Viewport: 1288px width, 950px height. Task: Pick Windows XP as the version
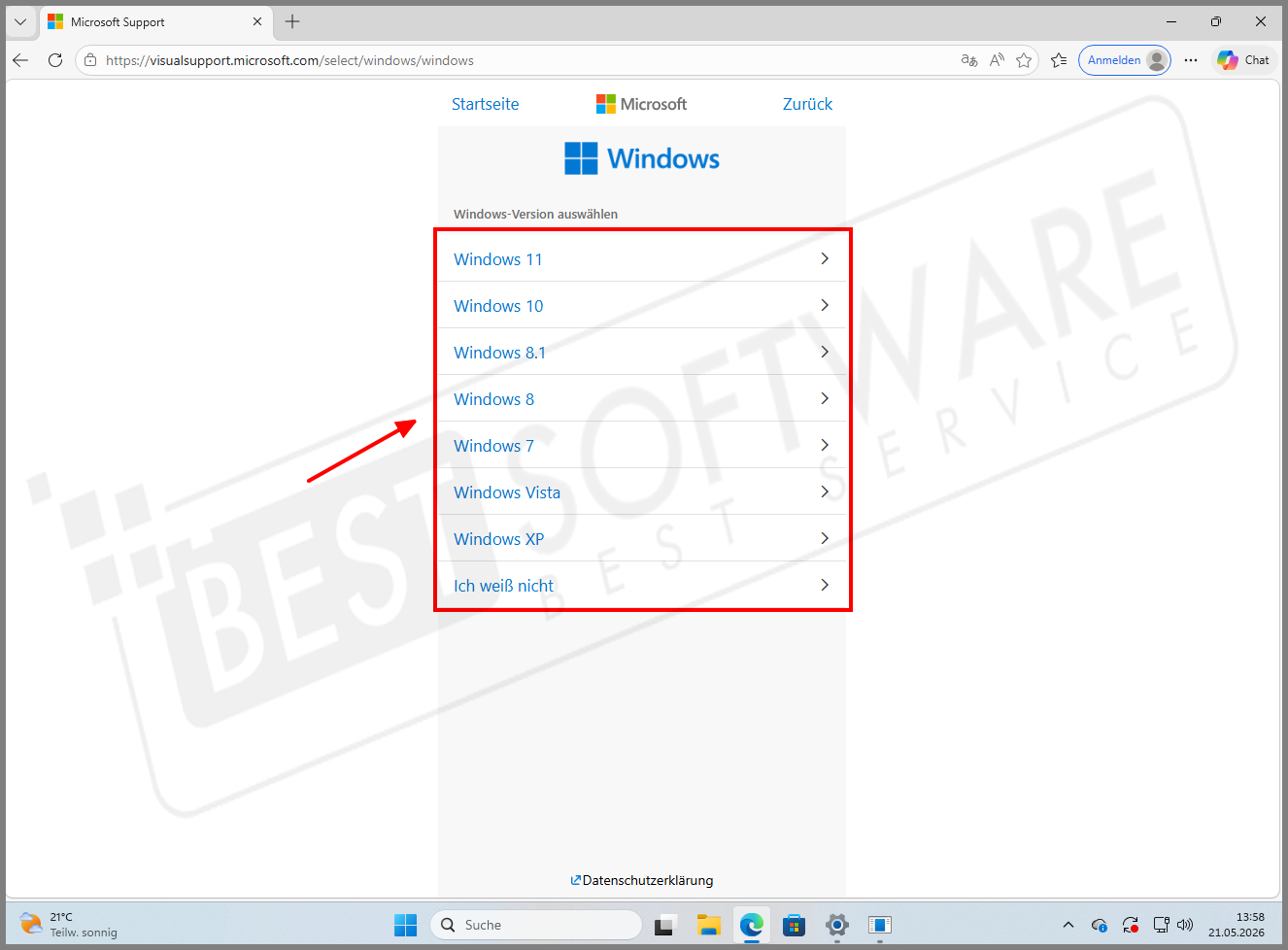point(642,538)
